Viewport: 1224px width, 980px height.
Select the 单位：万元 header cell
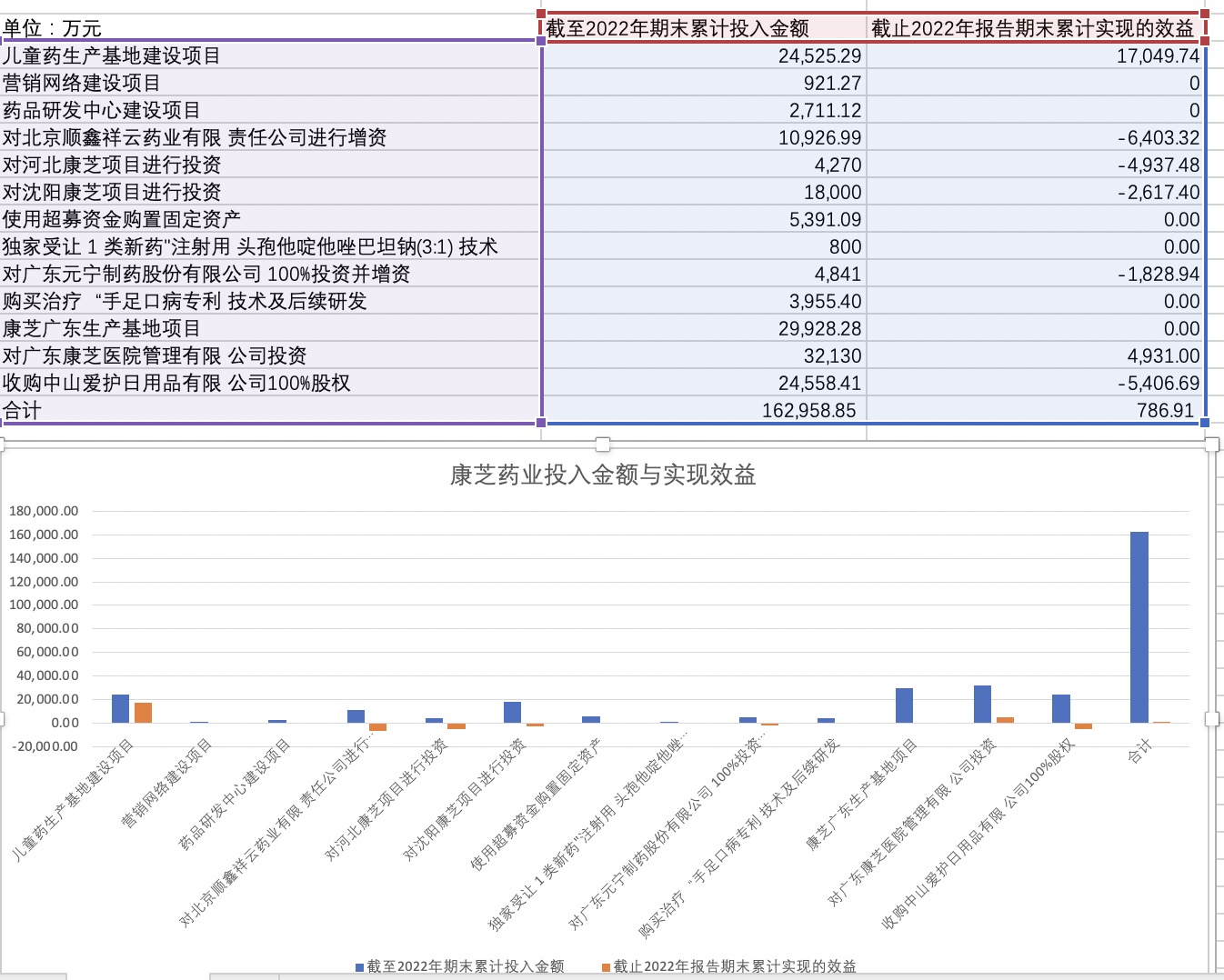click(270, 28)
